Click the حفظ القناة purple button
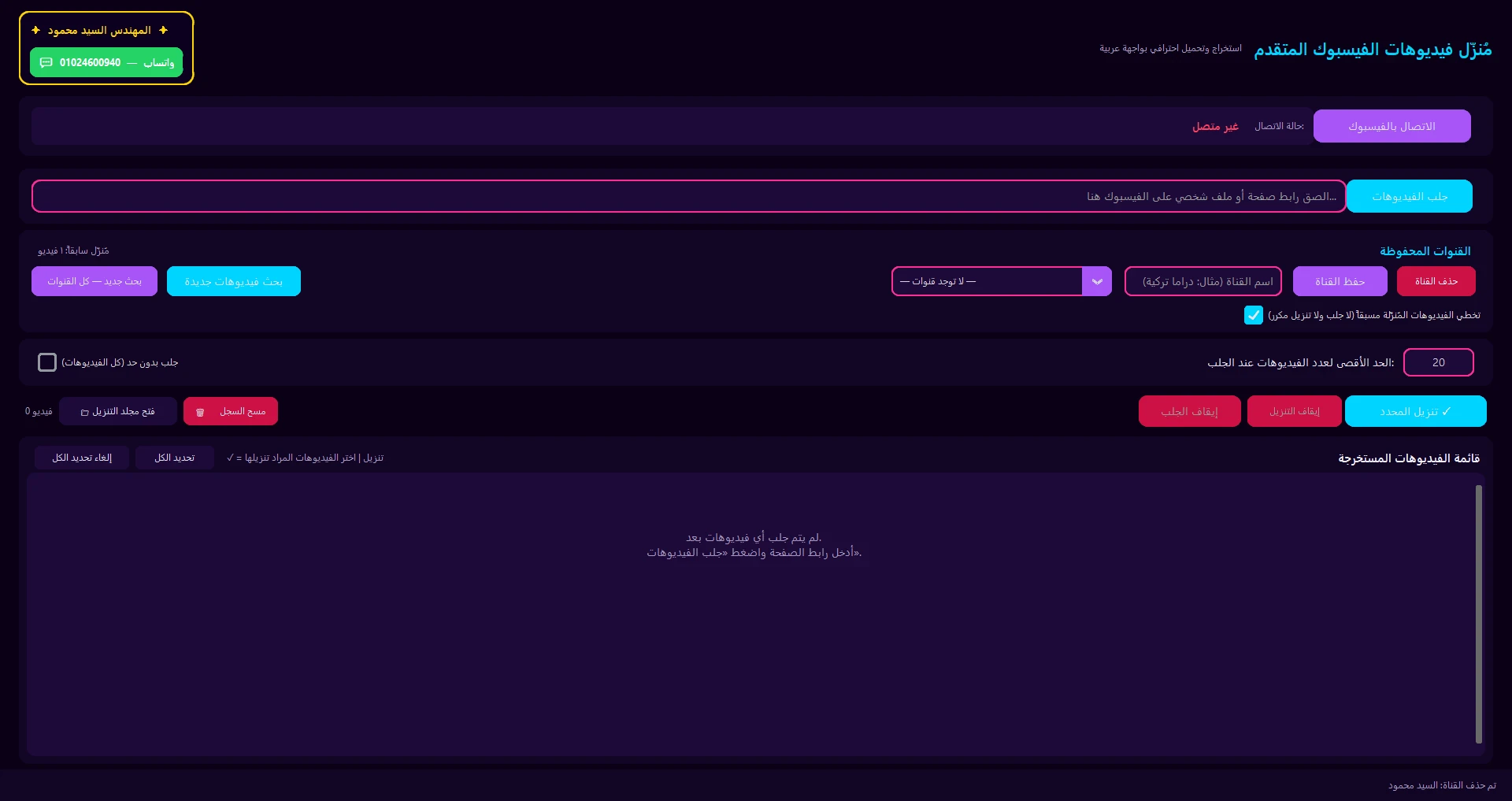This screenshot has height=801, width=1512. [1340, 281]
